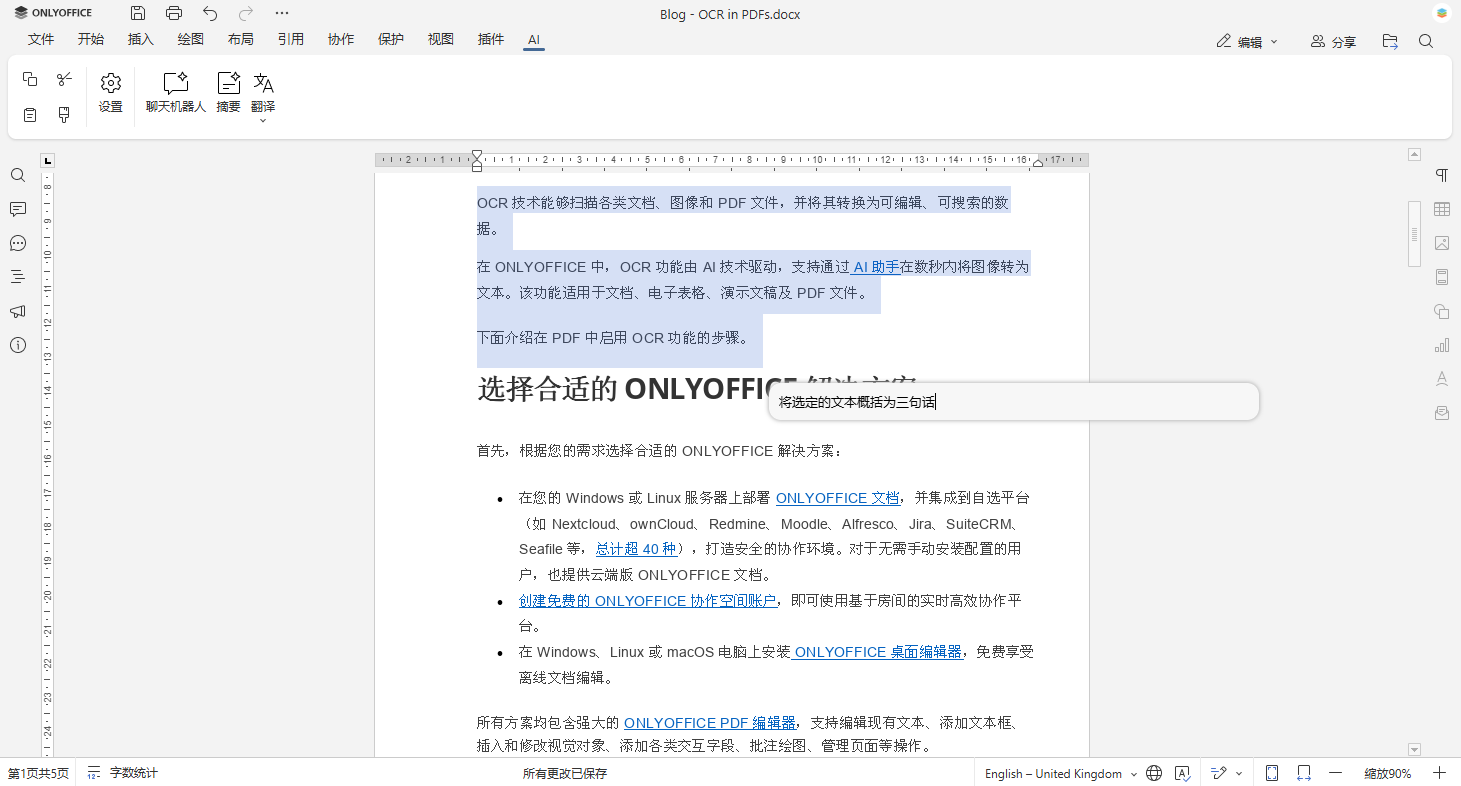Switch to the 插入 tab
1461x786 pixels.
coord(141,40)
